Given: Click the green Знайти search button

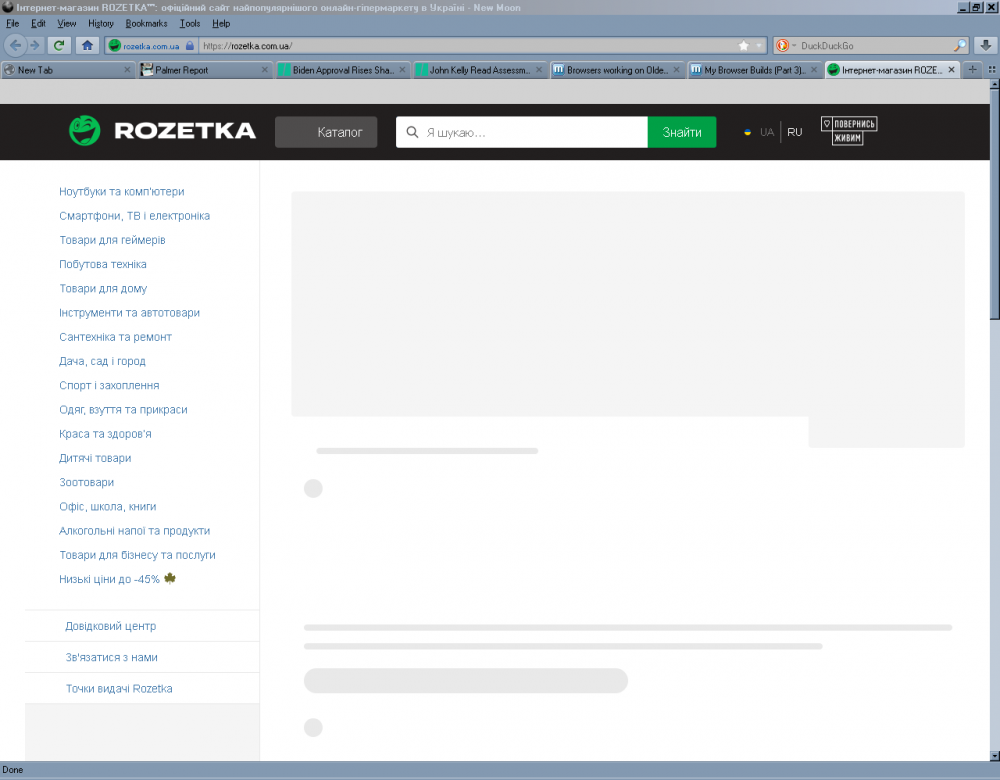Looking at the screenshot, I should pos(682,132).
